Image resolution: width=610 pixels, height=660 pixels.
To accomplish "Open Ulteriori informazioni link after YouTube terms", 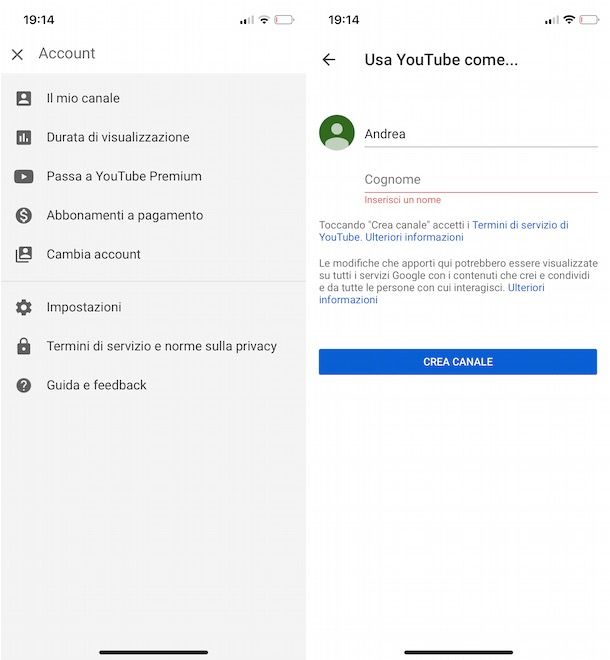I will click(414, 237).
